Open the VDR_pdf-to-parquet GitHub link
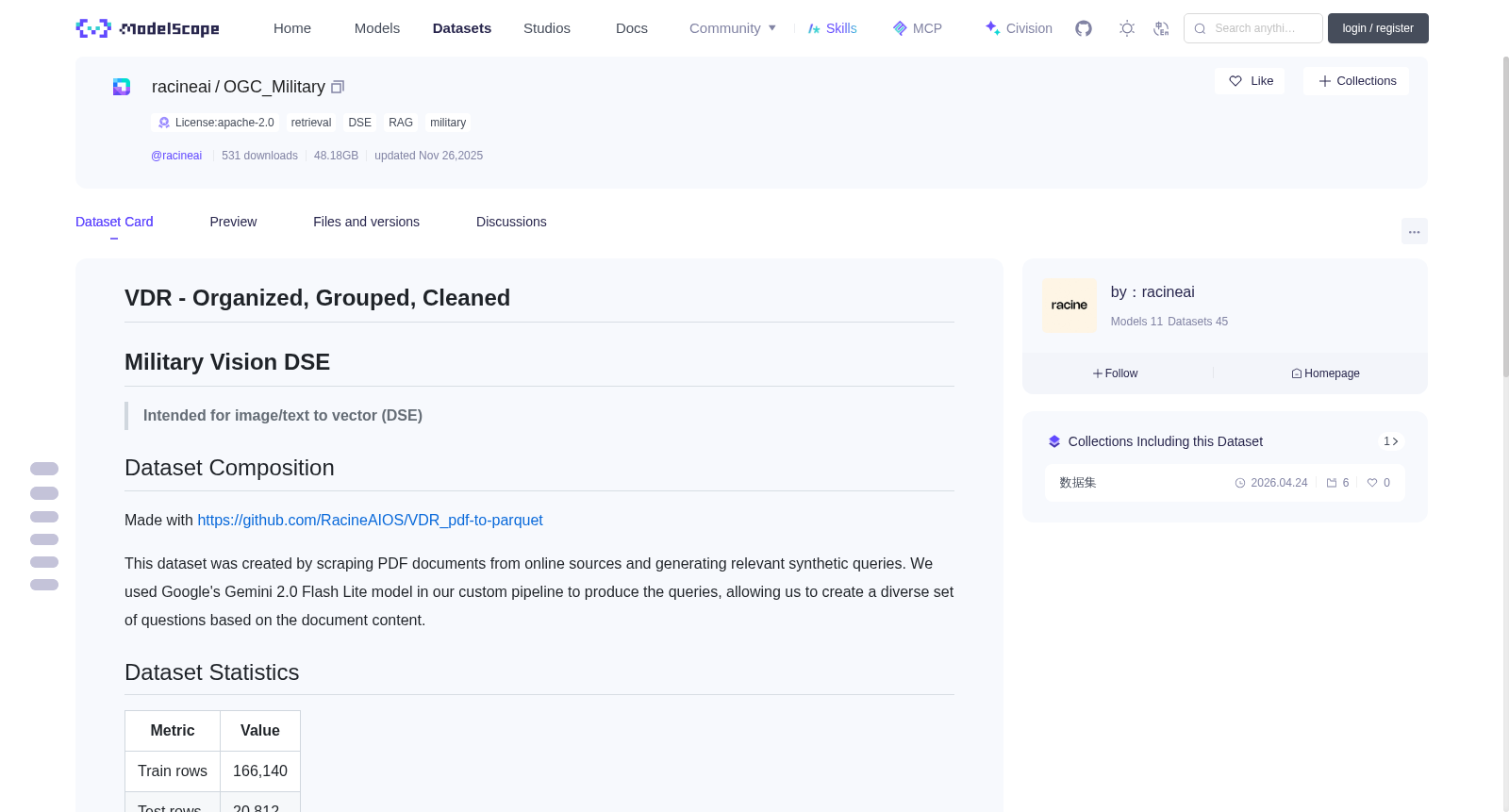The image size is (1509, 812). click(370, 520)
